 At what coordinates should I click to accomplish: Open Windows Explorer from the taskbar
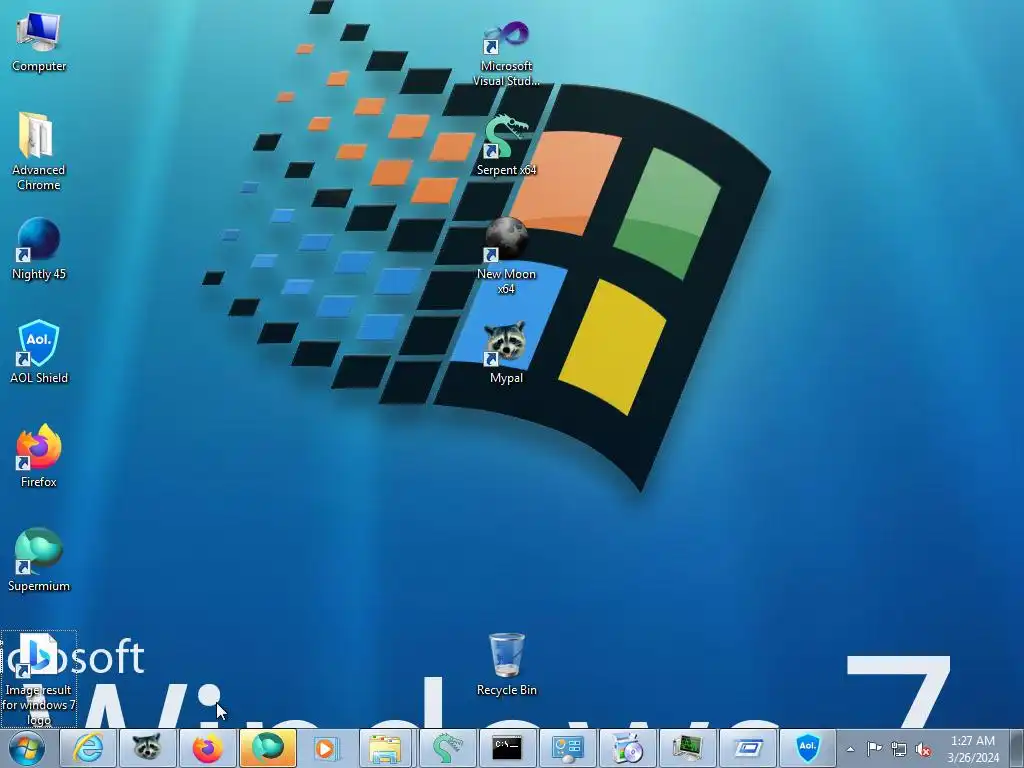pyautogui.click(x=385, y=748)
